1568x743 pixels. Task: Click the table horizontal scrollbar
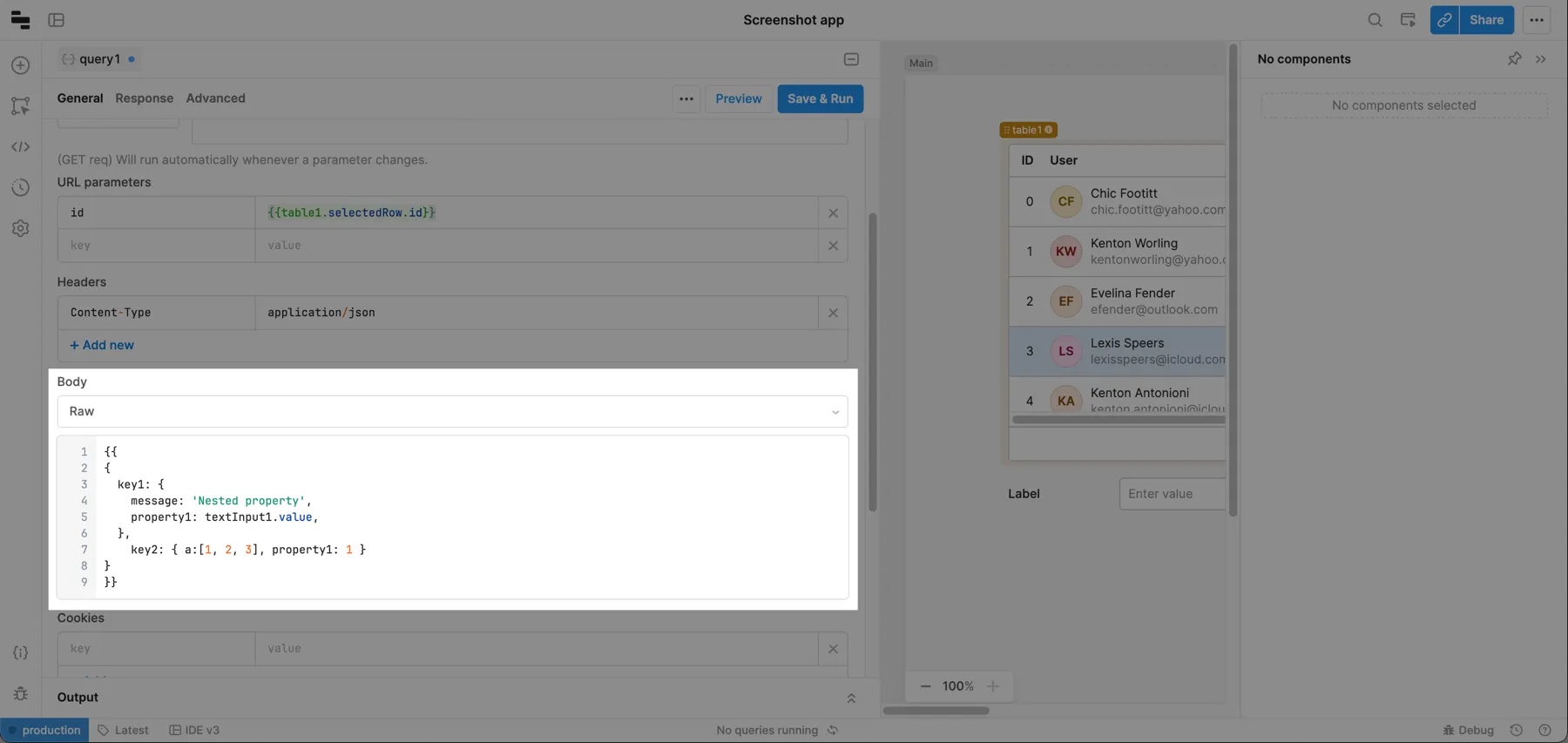(1119, 420)
